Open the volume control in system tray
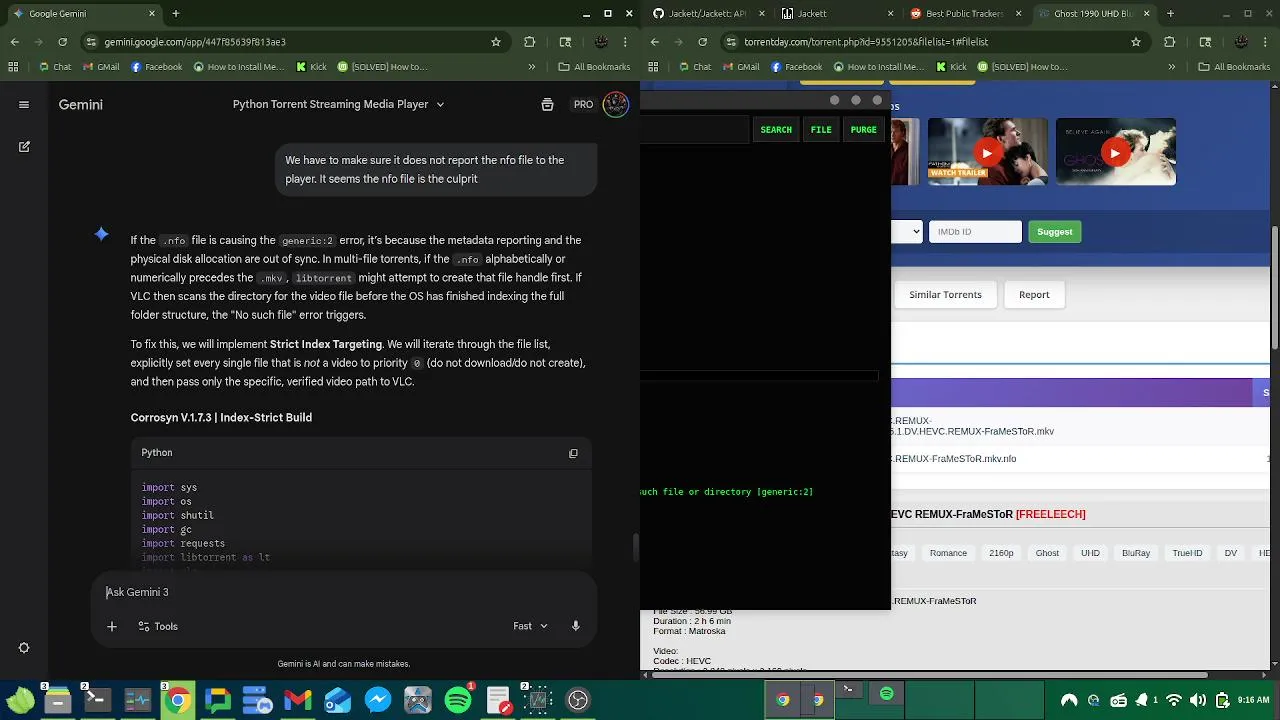Viewport: 1280px width, 720px height. tap(1198, 700)
